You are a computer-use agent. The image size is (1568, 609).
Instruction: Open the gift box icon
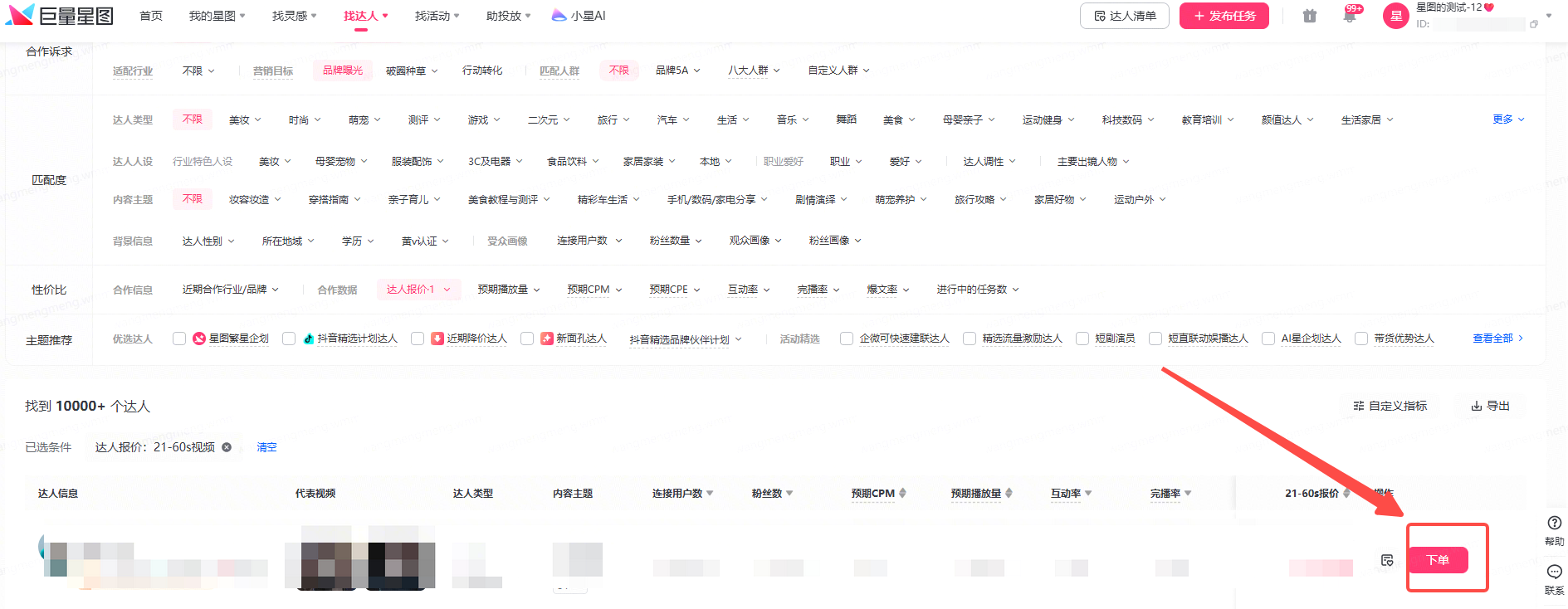1310,16
